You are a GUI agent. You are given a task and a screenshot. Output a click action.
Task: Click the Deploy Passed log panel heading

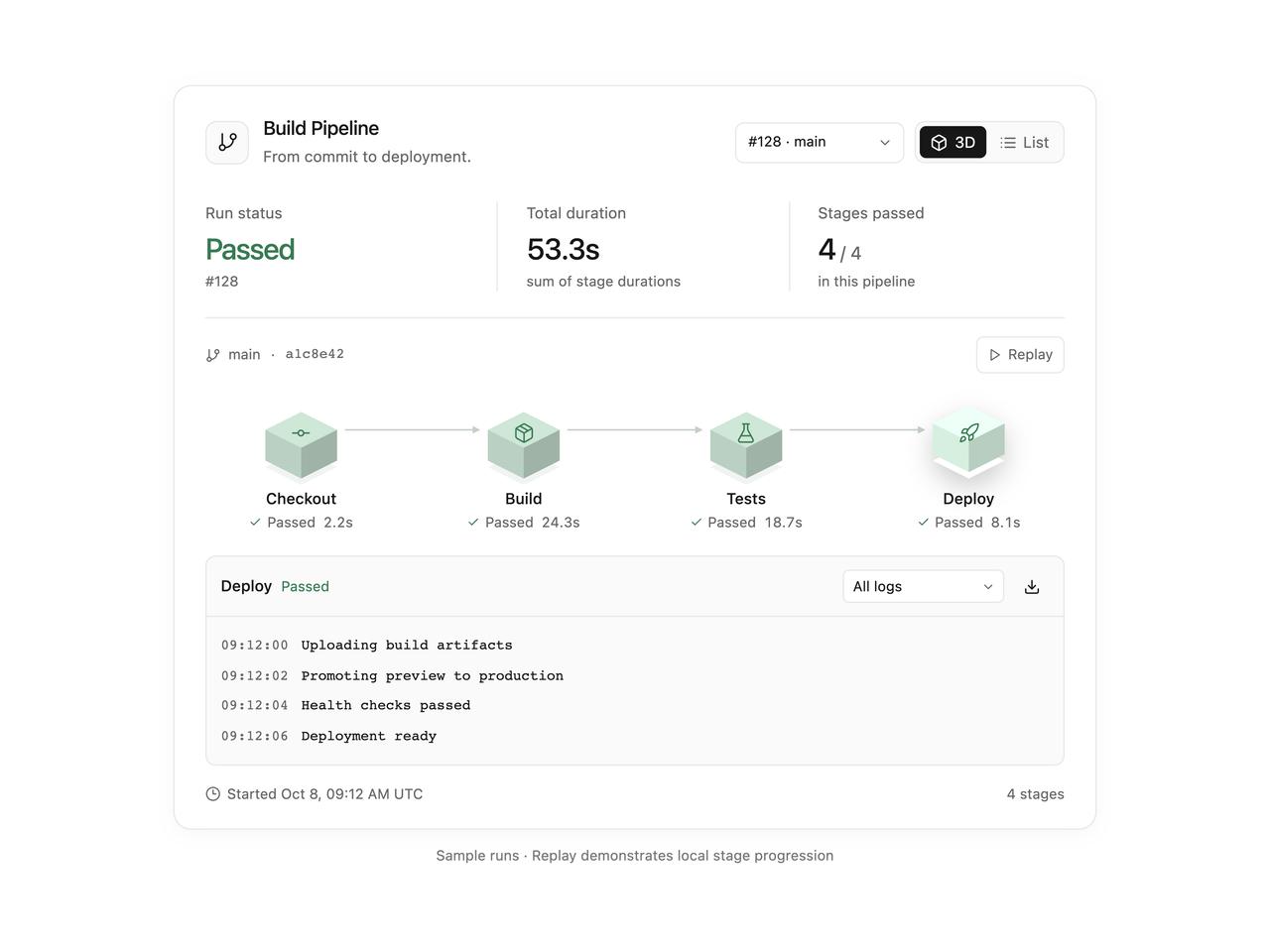(x=275, y=587)
